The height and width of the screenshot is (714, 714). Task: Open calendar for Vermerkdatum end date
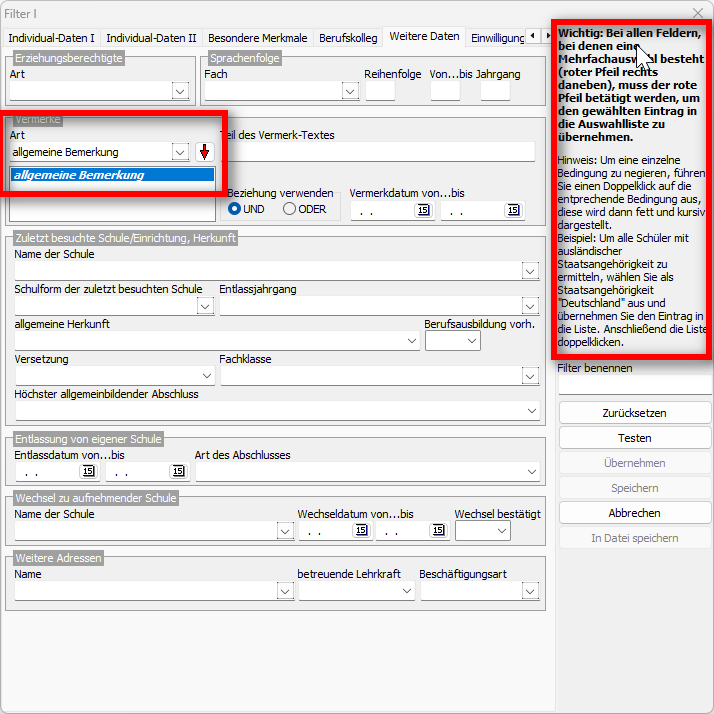pyautogui.click(x=513, y=211)
